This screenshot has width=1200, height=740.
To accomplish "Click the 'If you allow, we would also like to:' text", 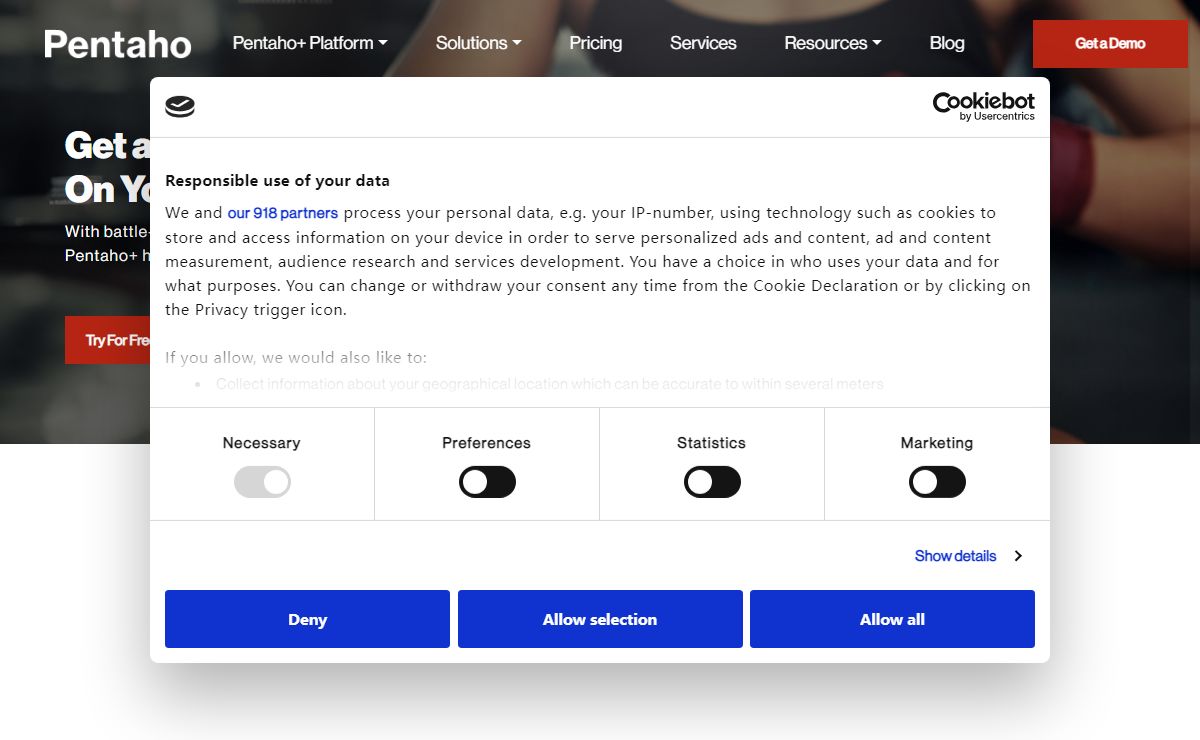I will [x=296, y=358].
